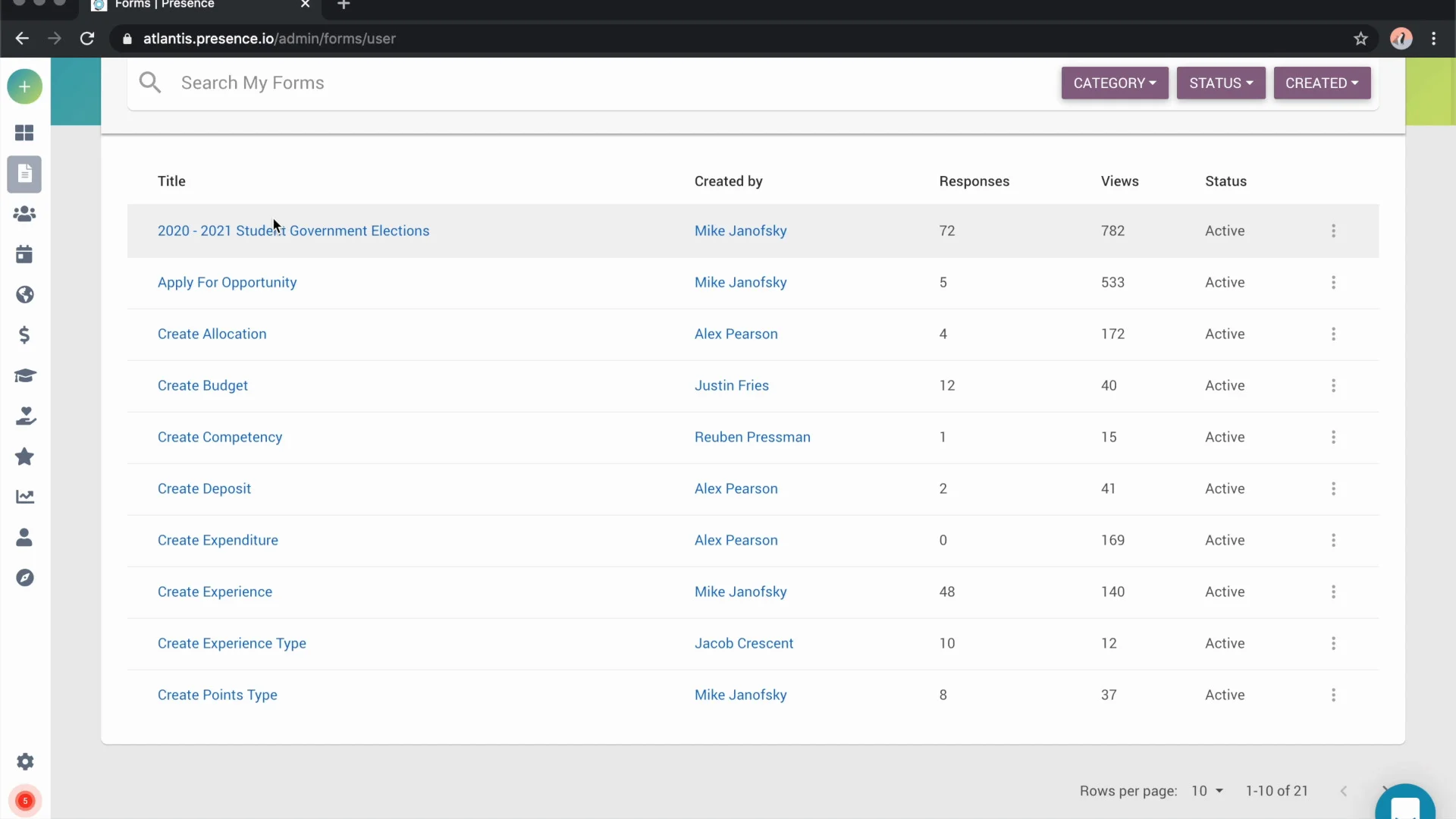
Task: Click the green plus create button
Action: [24, 87]
